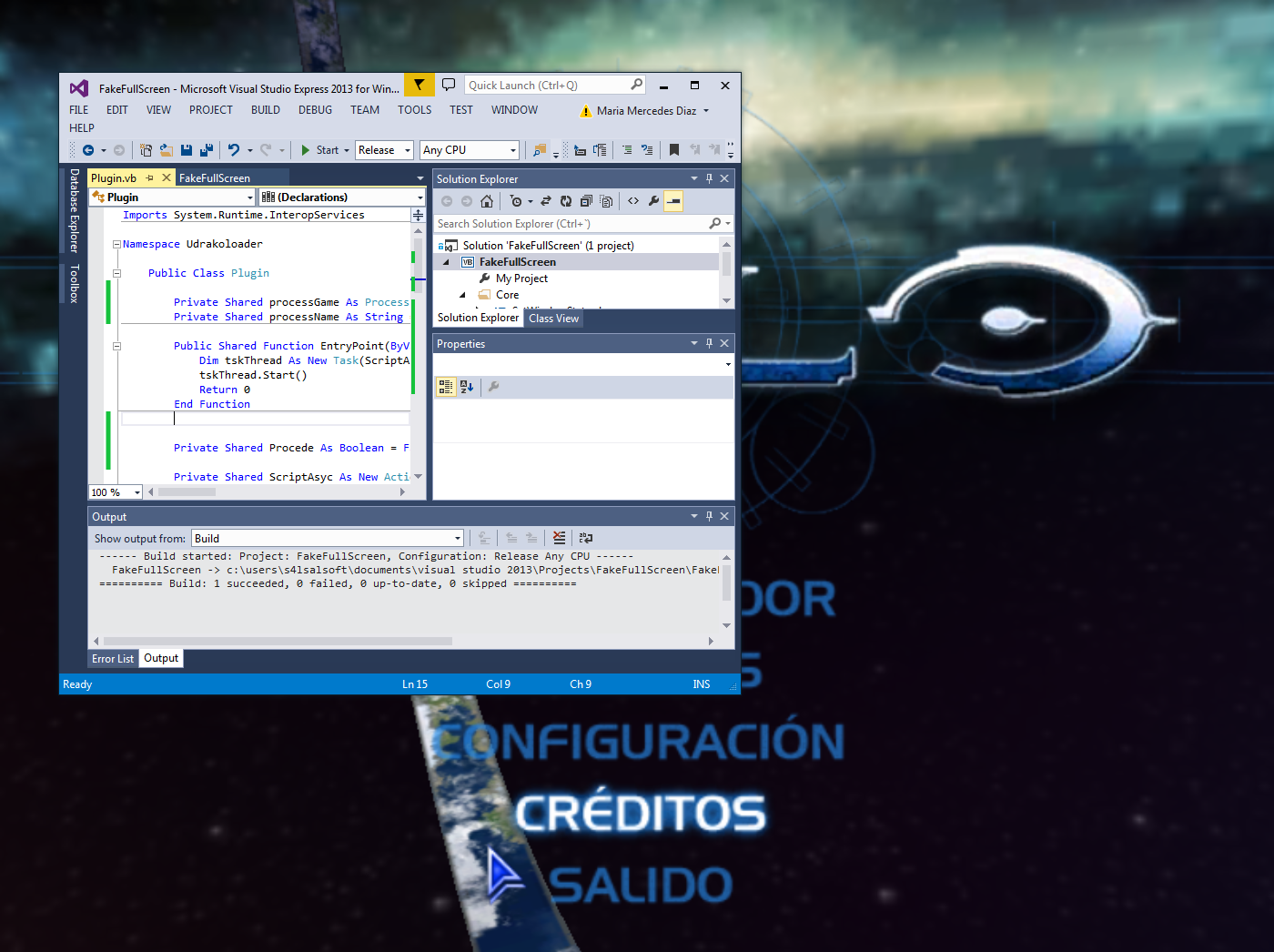Open the Show output from Build dropdown
This screenshot has width=1274, height=952.
[328, 538]
